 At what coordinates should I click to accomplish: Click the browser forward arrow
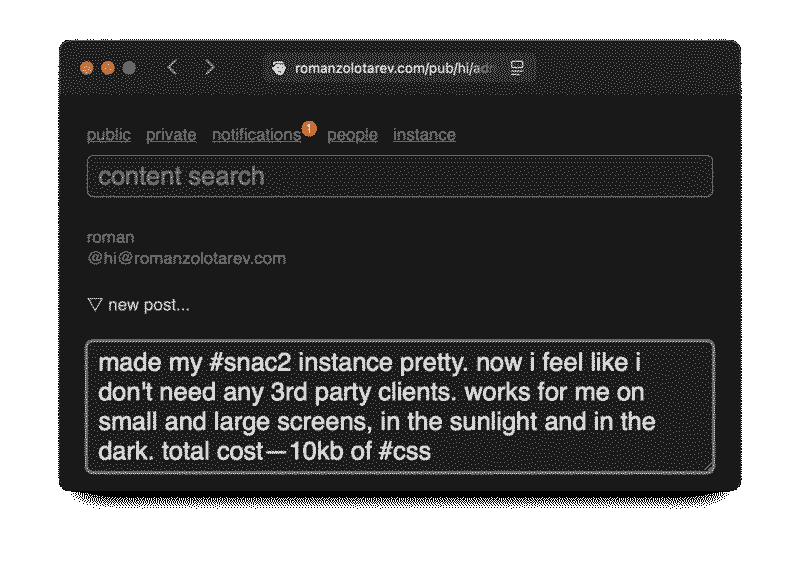pos(209,67)
